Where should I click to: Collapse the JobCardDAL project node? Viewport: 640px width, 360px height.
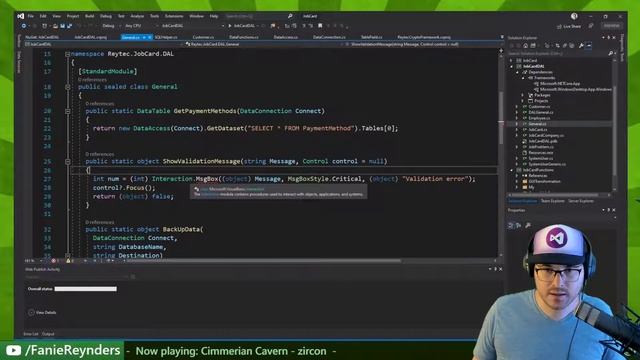[511, 66]
